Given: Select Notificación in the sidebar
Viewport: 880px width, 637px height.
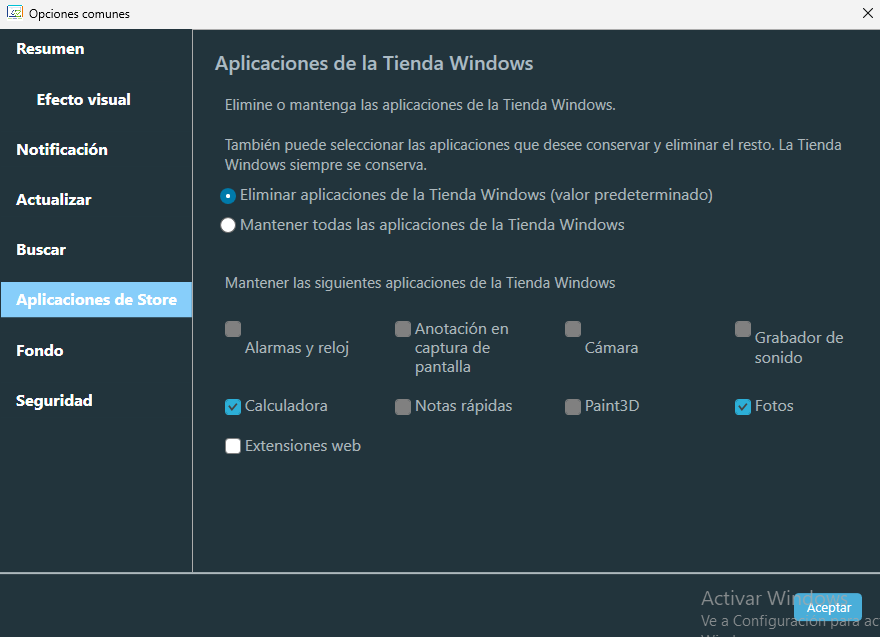Looking at the screenshot, I should pos(62,150).
